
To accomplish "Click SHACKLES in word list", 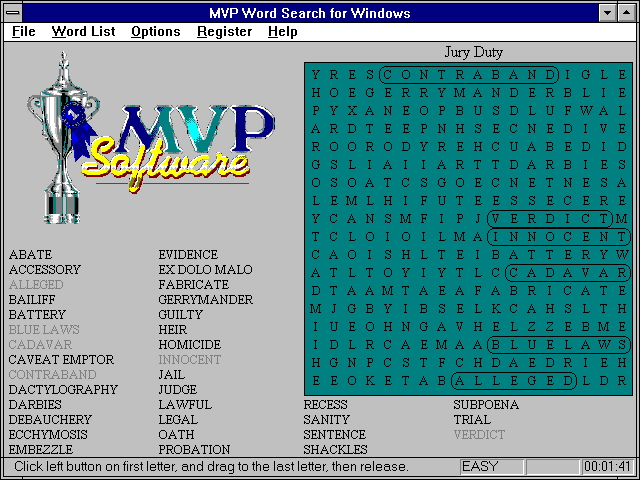I will click(336, 450).
